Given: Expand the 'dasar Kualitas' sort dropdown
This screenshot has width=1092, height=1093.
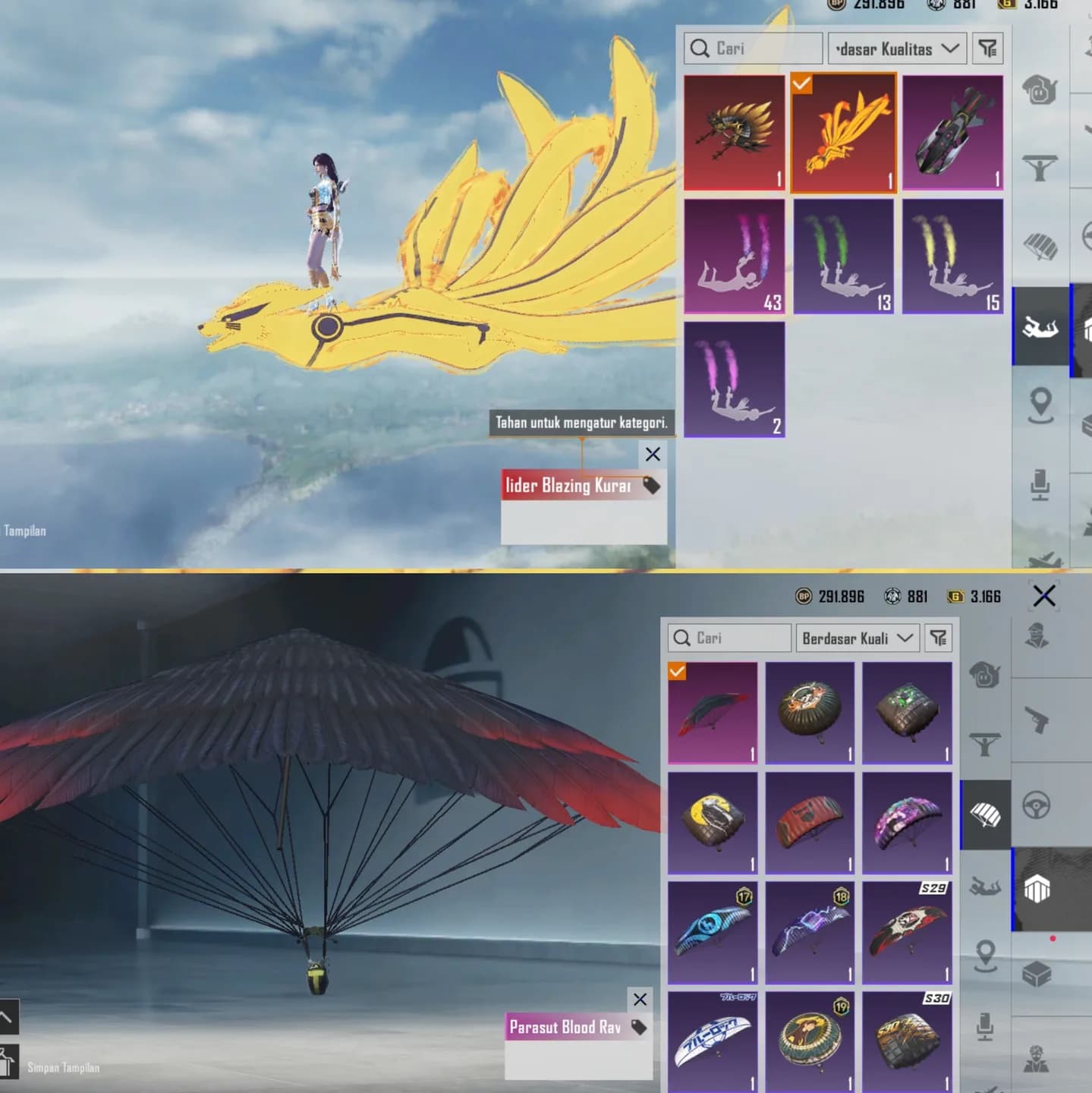Looking at the screenshot, I should pyautogui.click(x=897, y=49).
